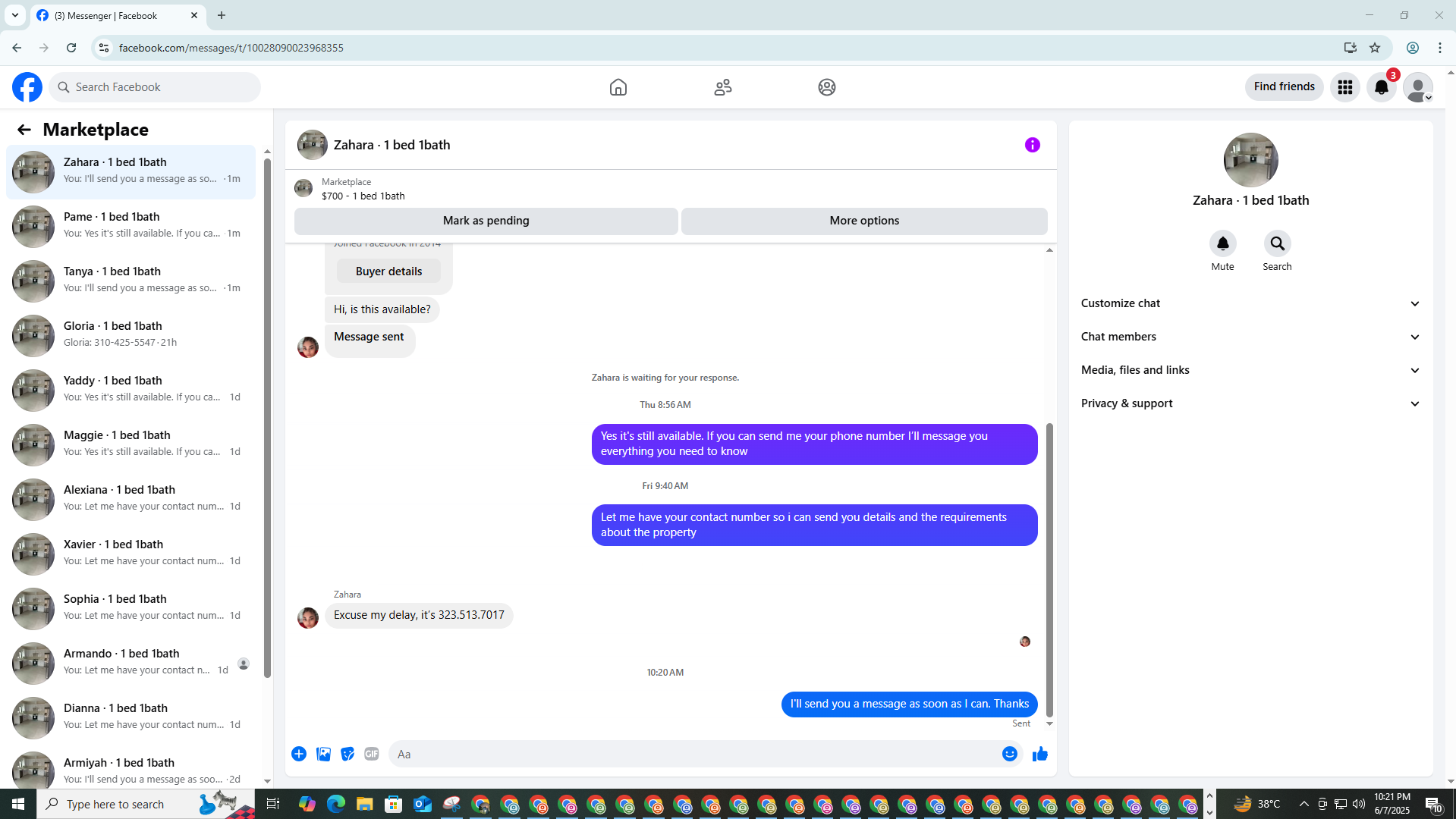The image size is (1456, 819).
Task: Open more actions plus icon in composer
Action: point(299,754)
